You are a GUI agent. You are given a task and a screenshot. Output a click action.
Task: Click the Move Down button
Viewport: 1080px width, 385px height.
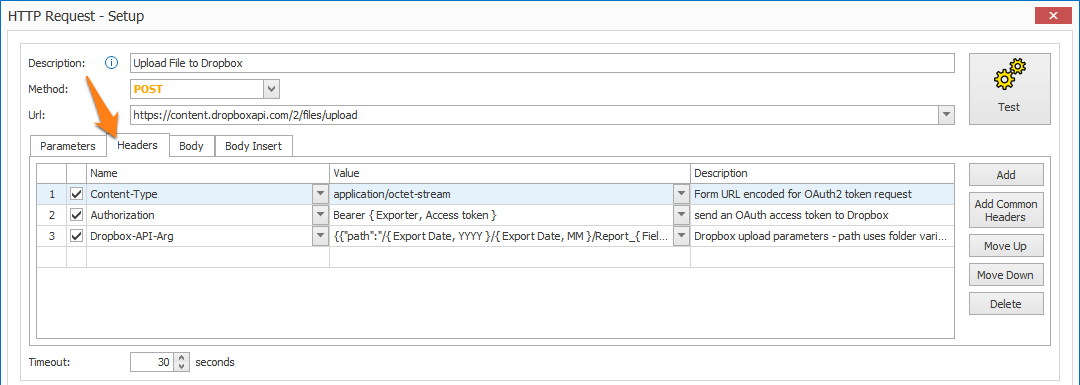[x=1006, y=275]
